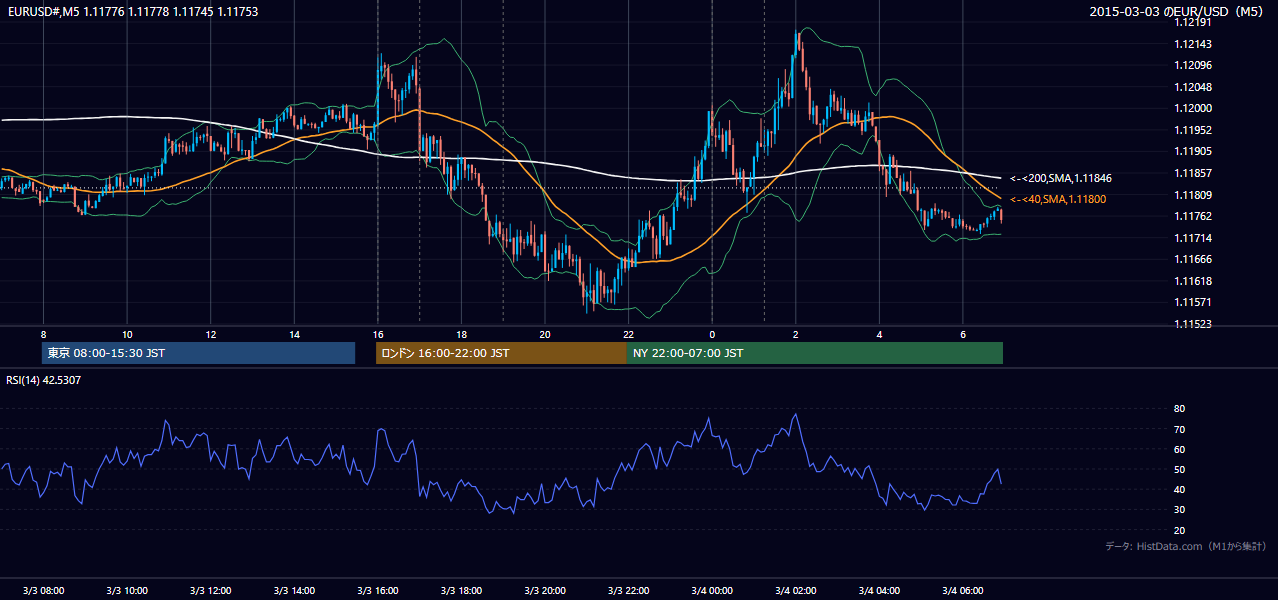Click the 3/4 02:00 time axis label
The image size is (1278, 600).
coord(796,590)
